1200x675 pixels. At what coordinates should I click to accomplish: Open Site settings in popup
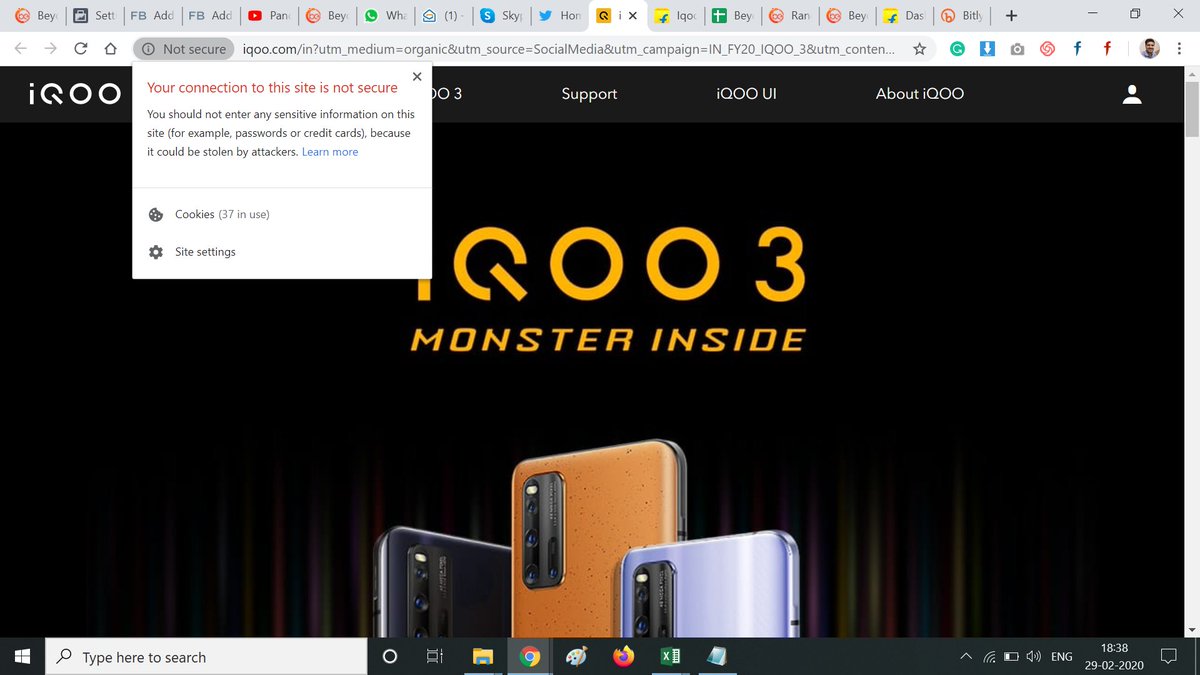[x=205, y=252]
